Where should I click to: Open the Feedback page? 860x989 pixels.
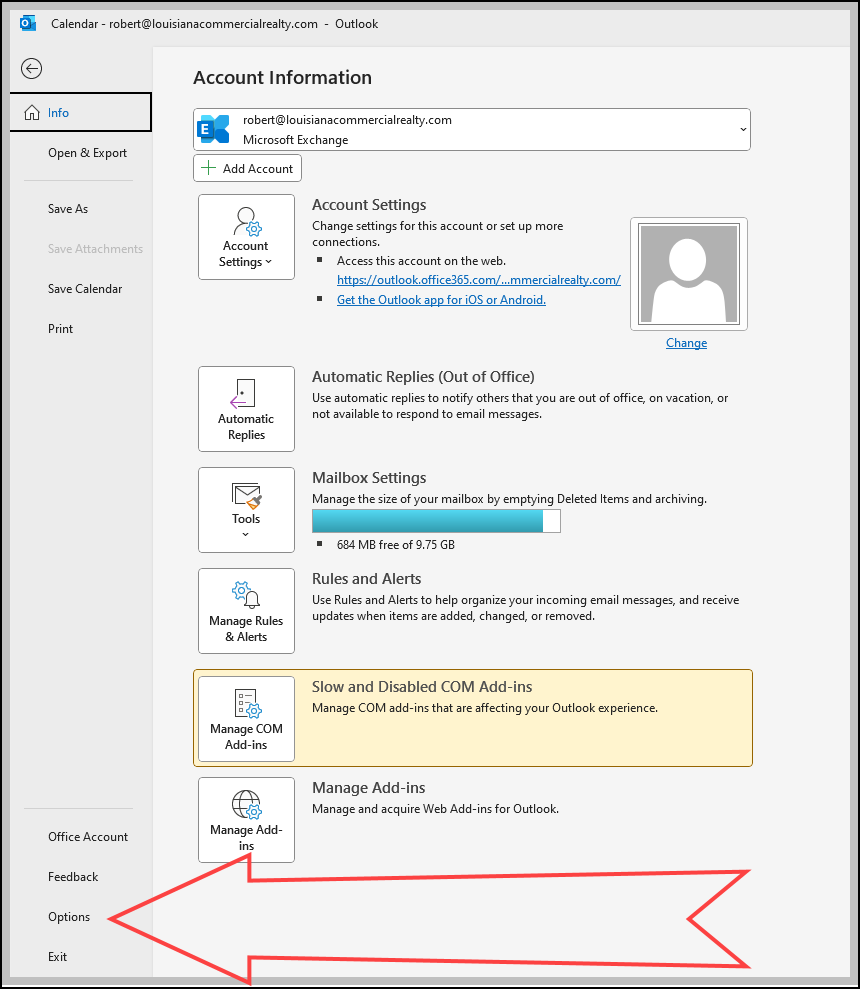73,877
